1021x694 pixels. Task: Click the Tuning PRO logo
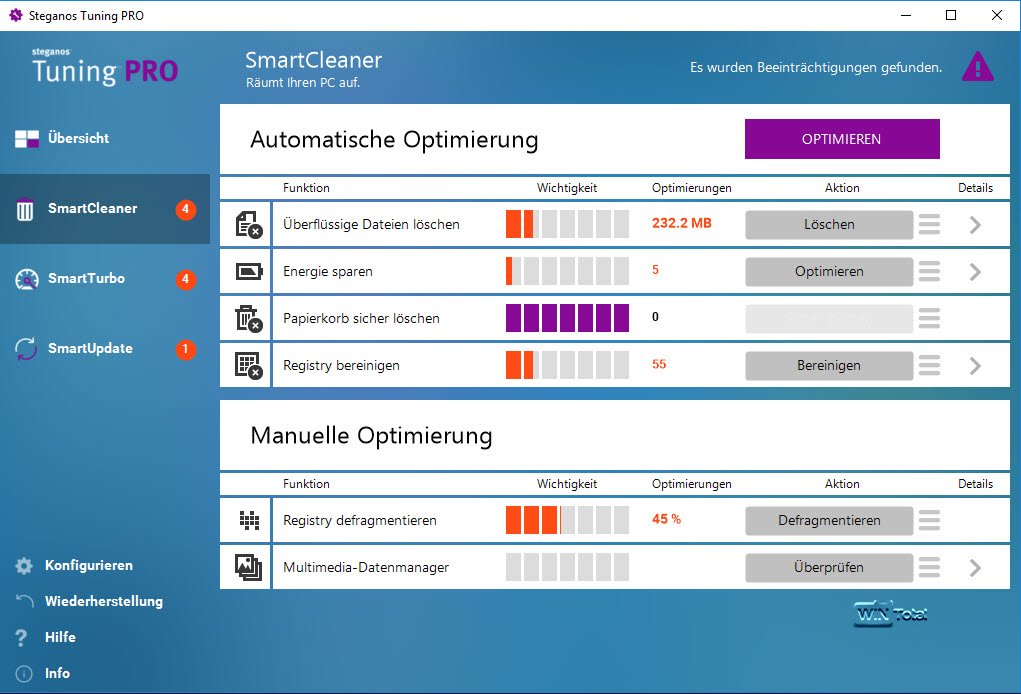point(105,67)
